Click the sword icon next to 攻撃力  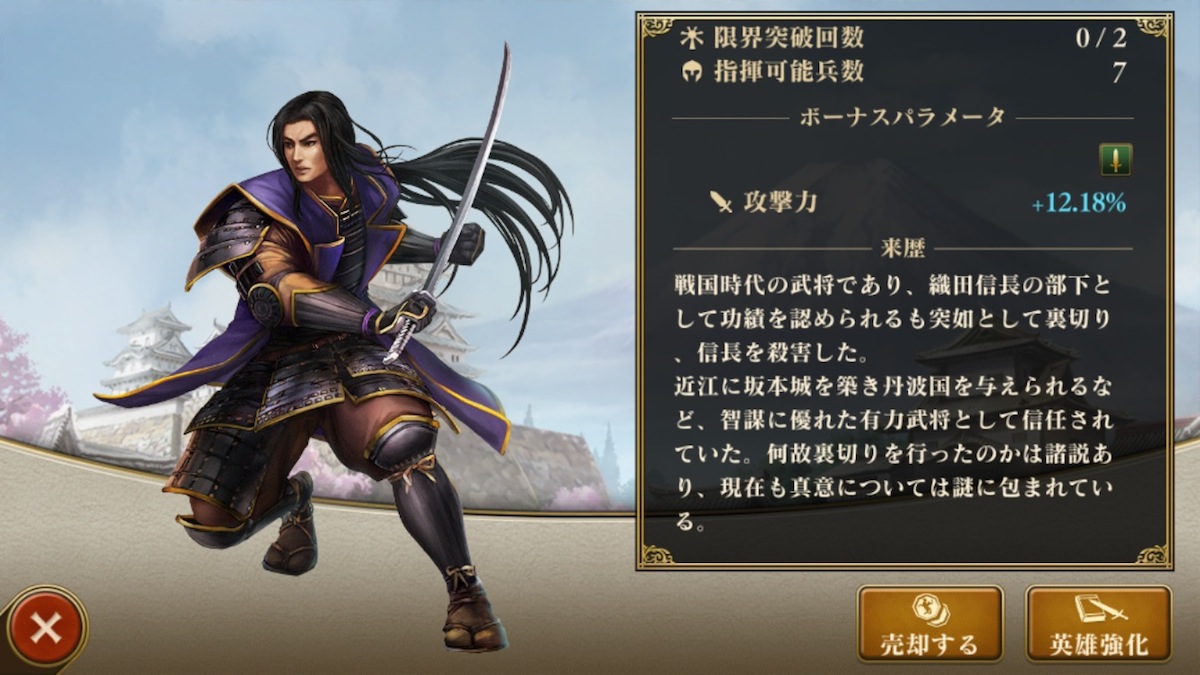(721, 203)
